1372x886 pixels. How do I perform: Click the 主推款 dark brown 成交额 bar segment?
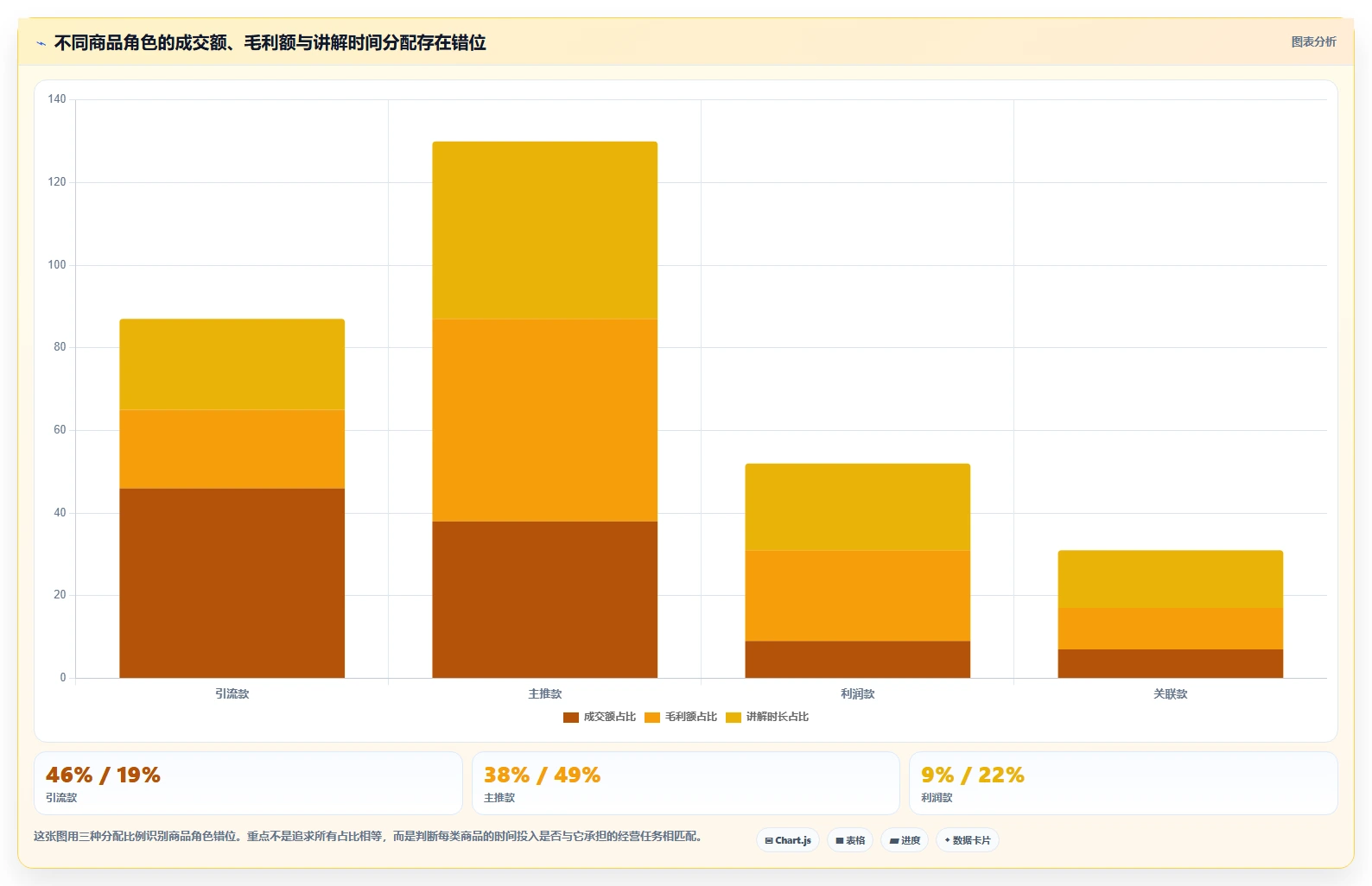coord(544,599)
